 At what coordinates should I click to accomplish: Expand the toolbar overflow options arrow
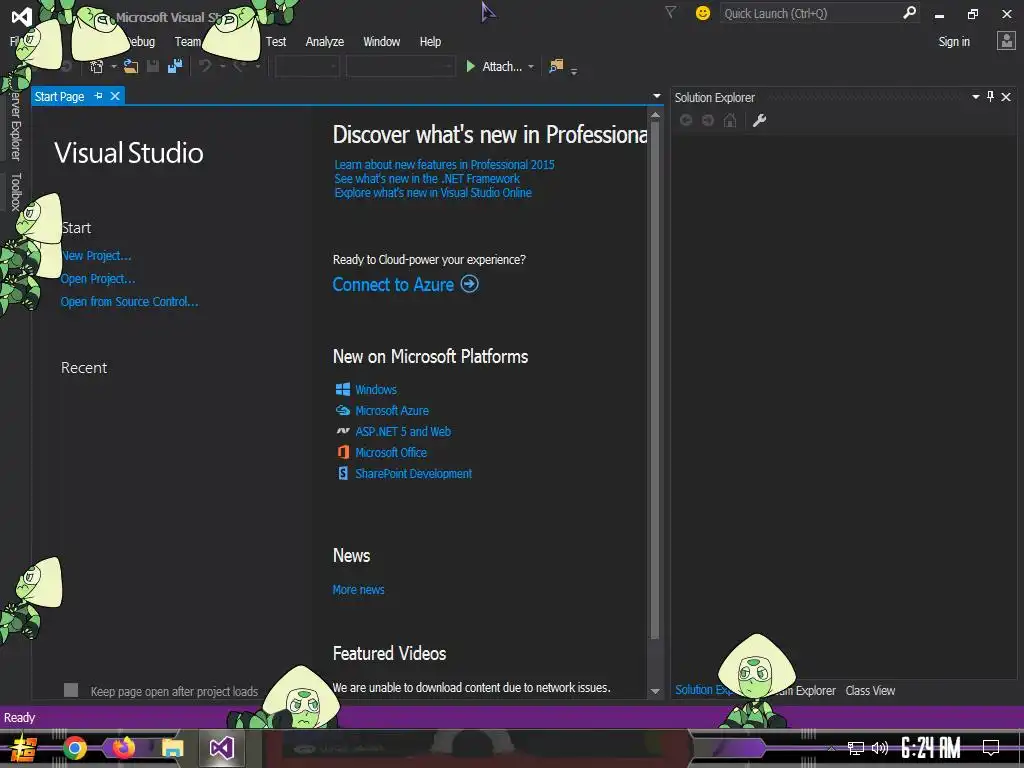[x=574, y=71]
